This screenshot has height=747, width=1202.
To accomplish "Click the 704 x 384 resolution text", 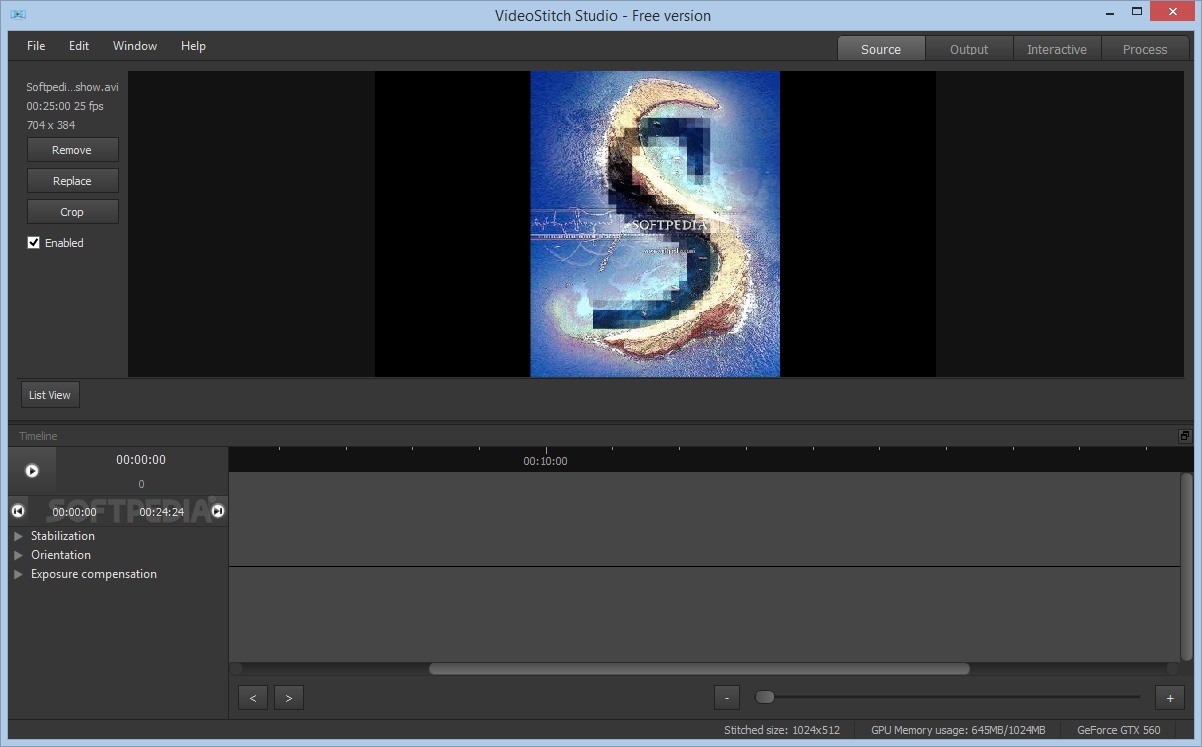I will point(51,125).
